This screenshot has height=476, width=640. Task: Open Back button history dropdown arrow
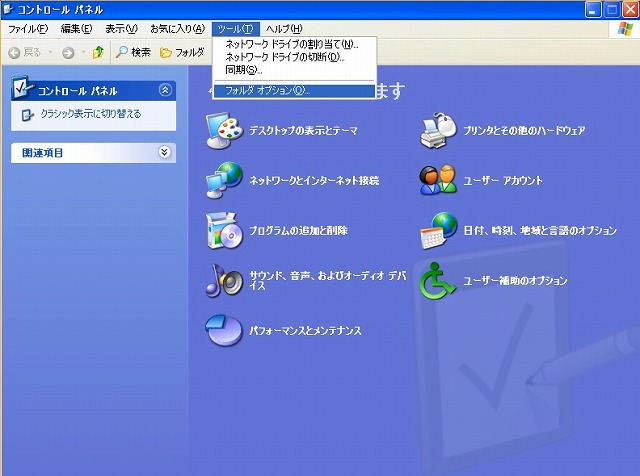50,52
